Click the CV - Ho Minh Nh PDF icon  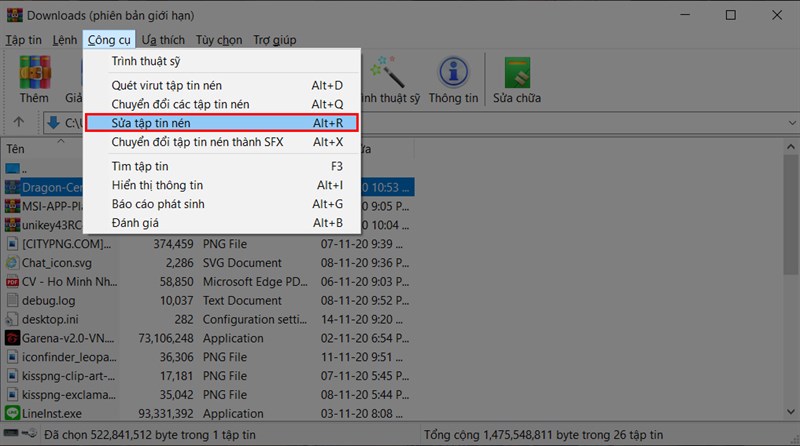12,282
